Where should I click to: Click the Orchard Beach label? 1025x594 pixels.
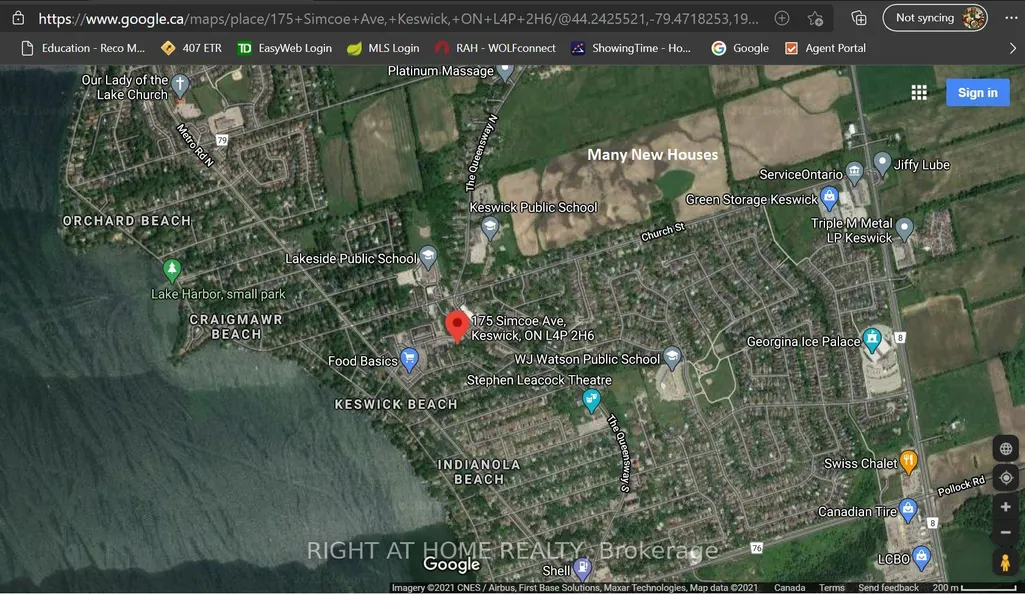pos(127,221)
